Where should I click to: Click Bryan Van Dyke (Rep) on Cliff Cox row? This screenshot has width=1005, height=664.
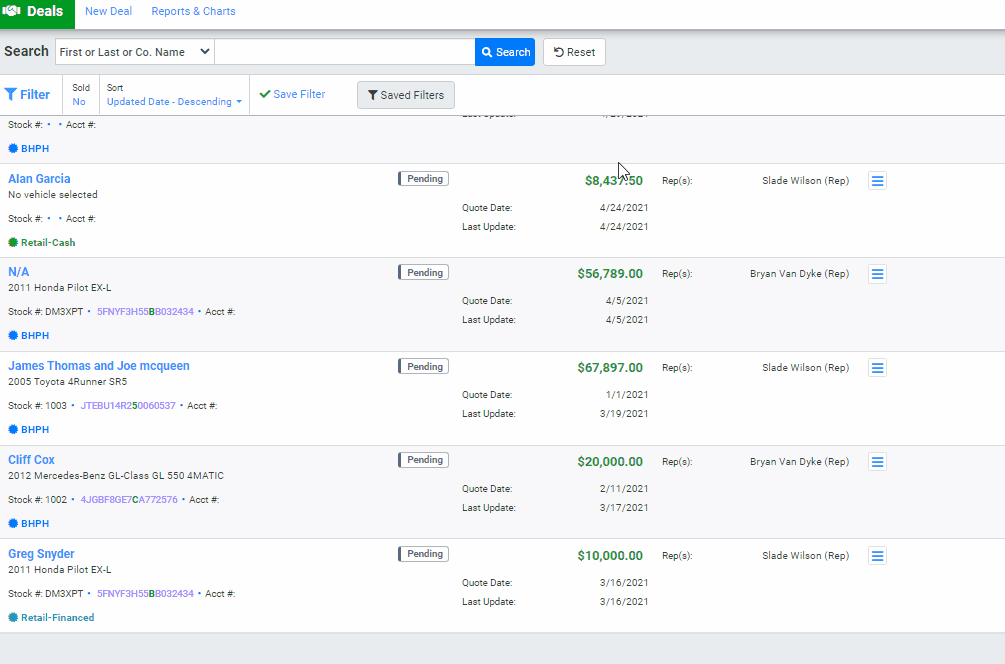coord(799,461)
